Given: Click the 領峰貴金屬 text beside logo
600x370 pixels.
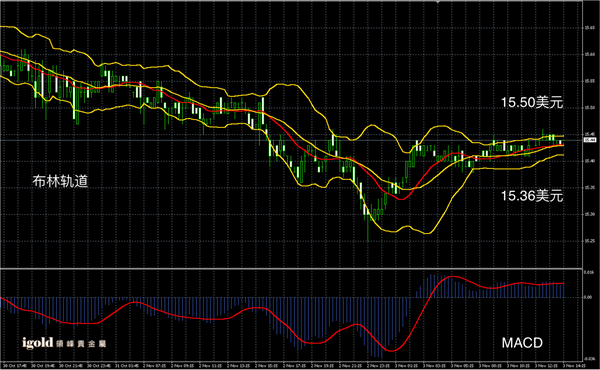Looking at the screenshot, I should [81, 344].
